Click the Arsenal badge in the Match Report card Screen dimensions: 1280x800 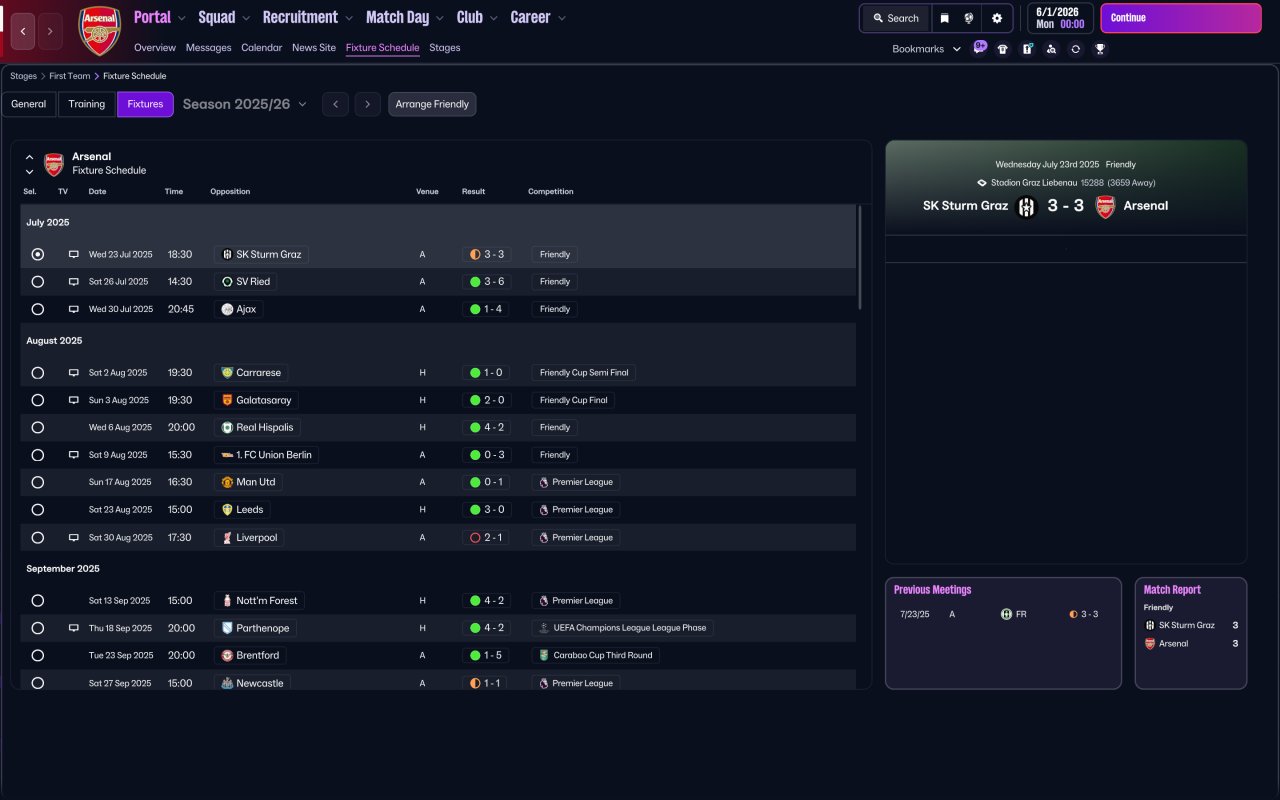point(1149,644)
